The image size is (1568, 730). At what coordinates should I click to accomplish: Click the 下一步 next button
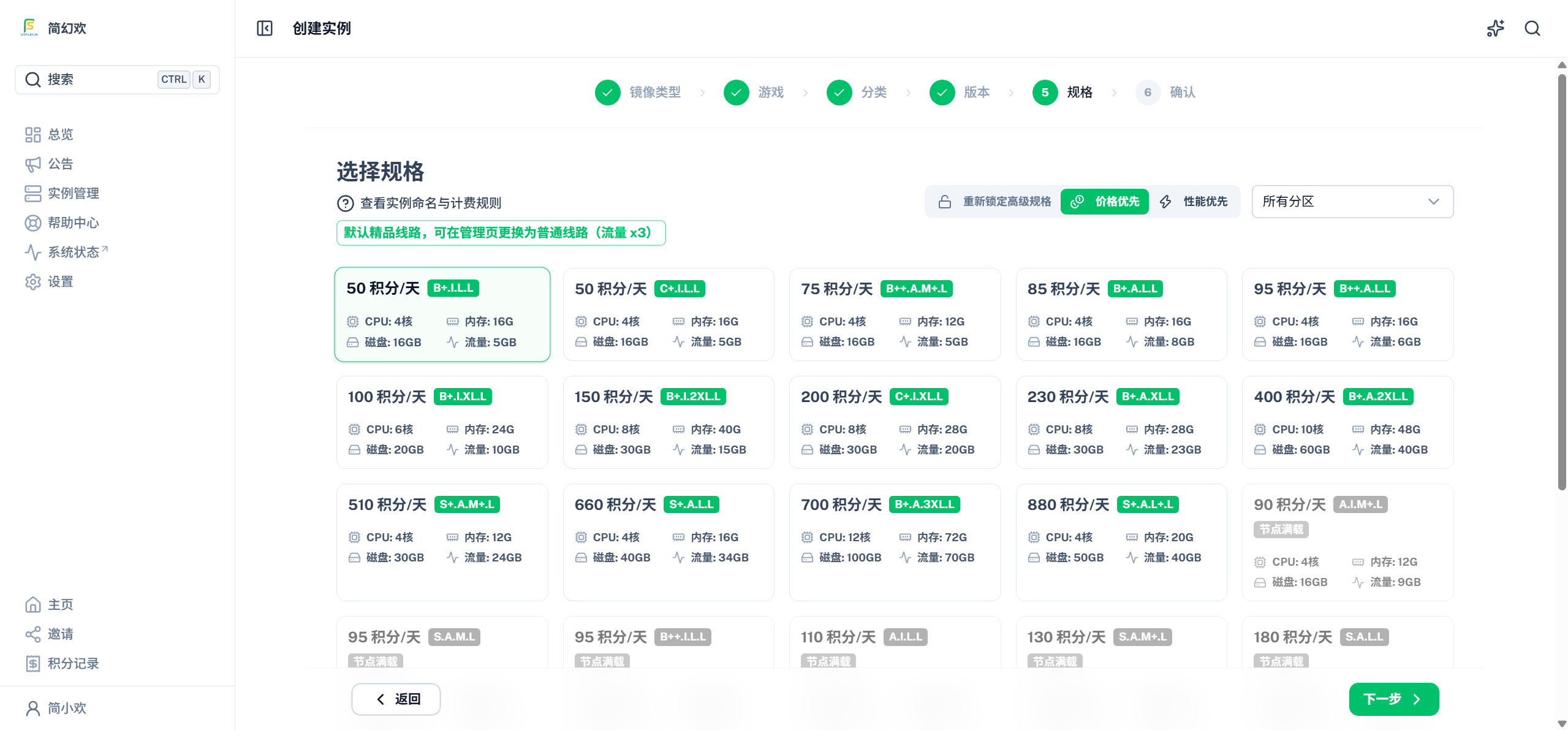pyautogui.click(x=1394, y=699)
